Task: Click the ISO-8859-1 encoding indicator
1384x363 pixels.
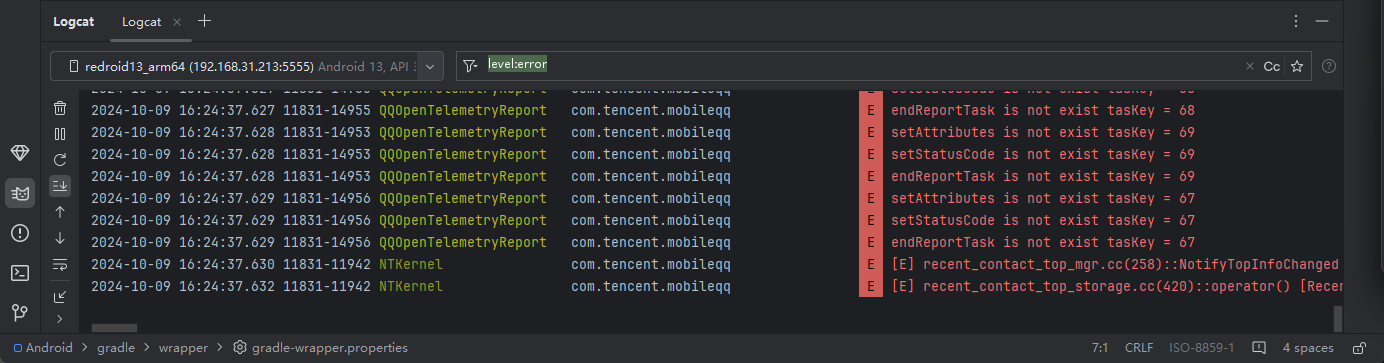Action: point(1201,348)
